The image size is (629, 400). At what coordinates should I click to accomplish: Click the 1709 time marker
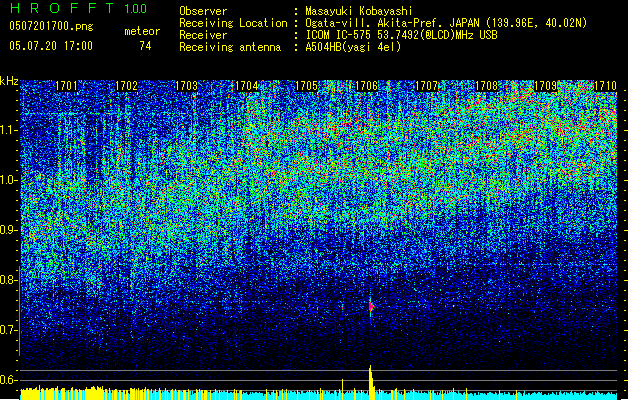click(546, 86)
